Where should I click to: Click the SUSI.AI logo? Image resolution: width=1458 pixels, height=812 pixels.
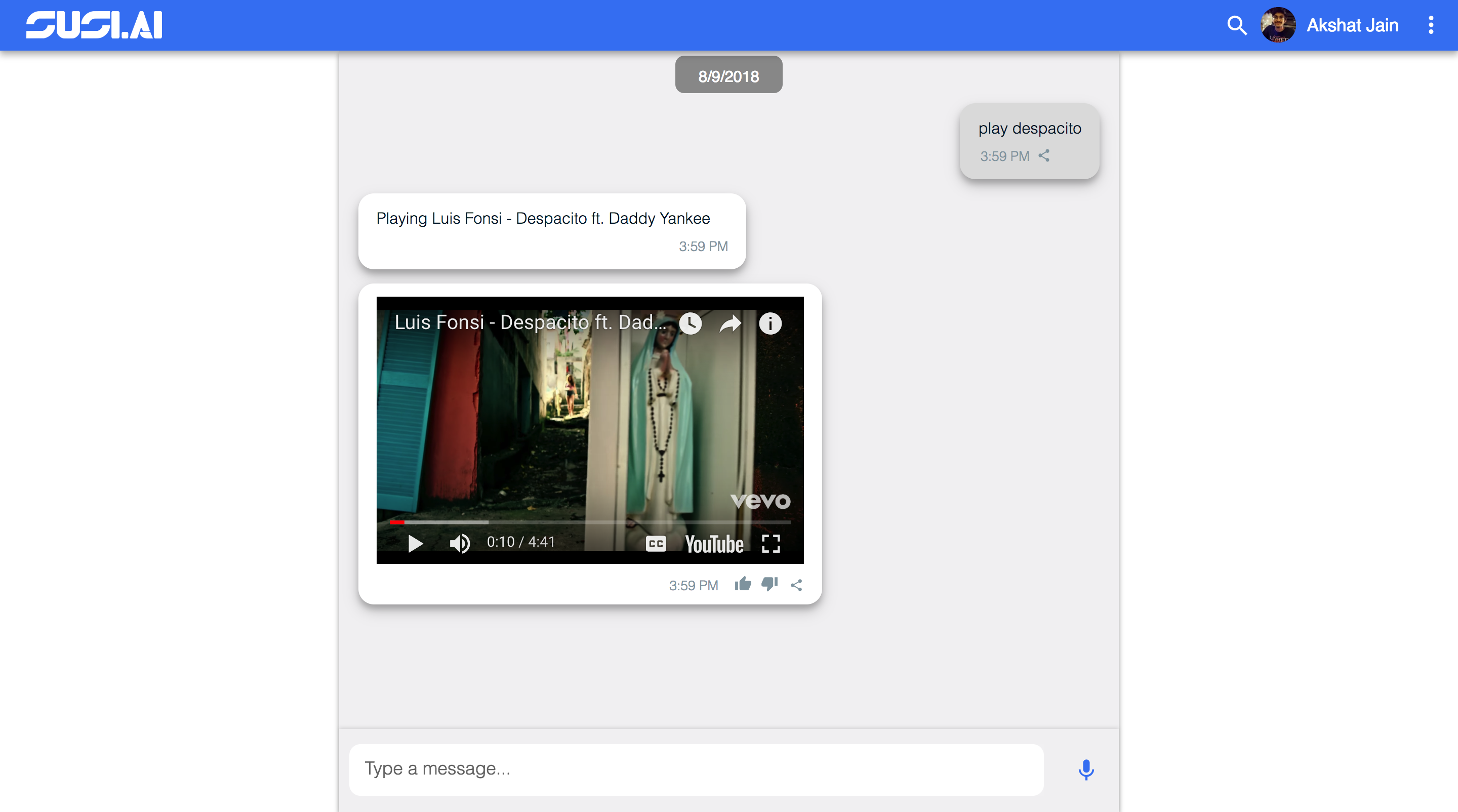94,25
